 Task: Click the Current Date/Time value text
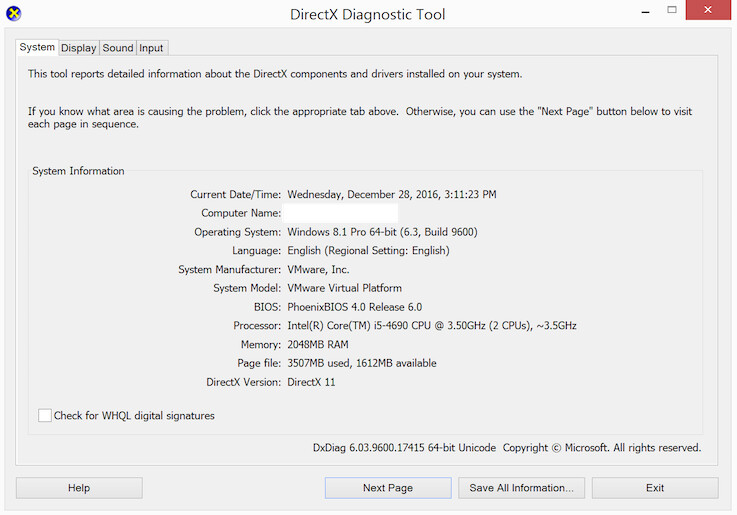point(391,194)
